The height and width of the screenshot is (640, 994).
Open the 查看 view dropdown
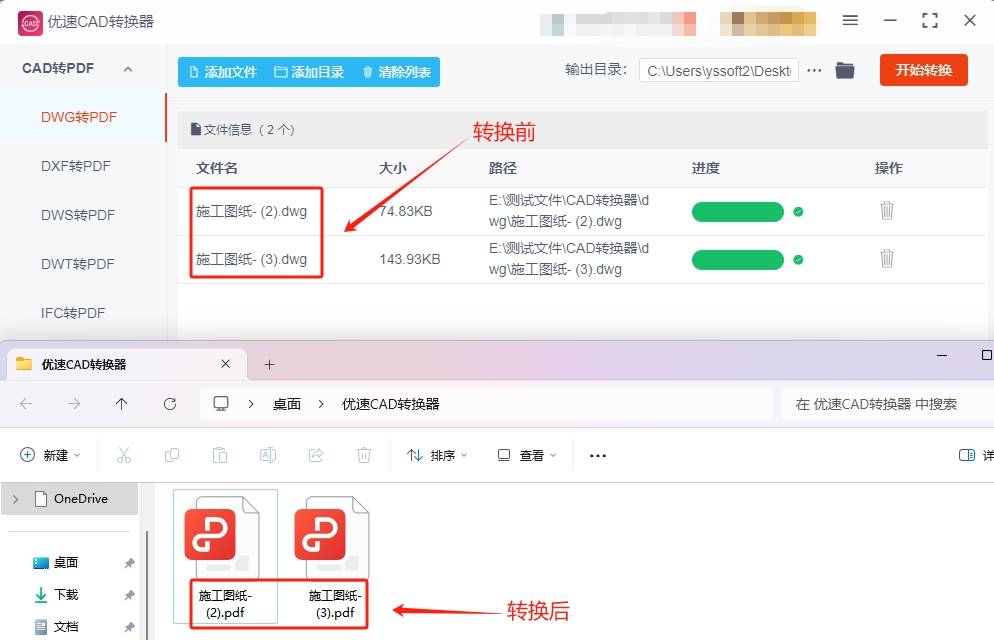click(x=527, y=455)
